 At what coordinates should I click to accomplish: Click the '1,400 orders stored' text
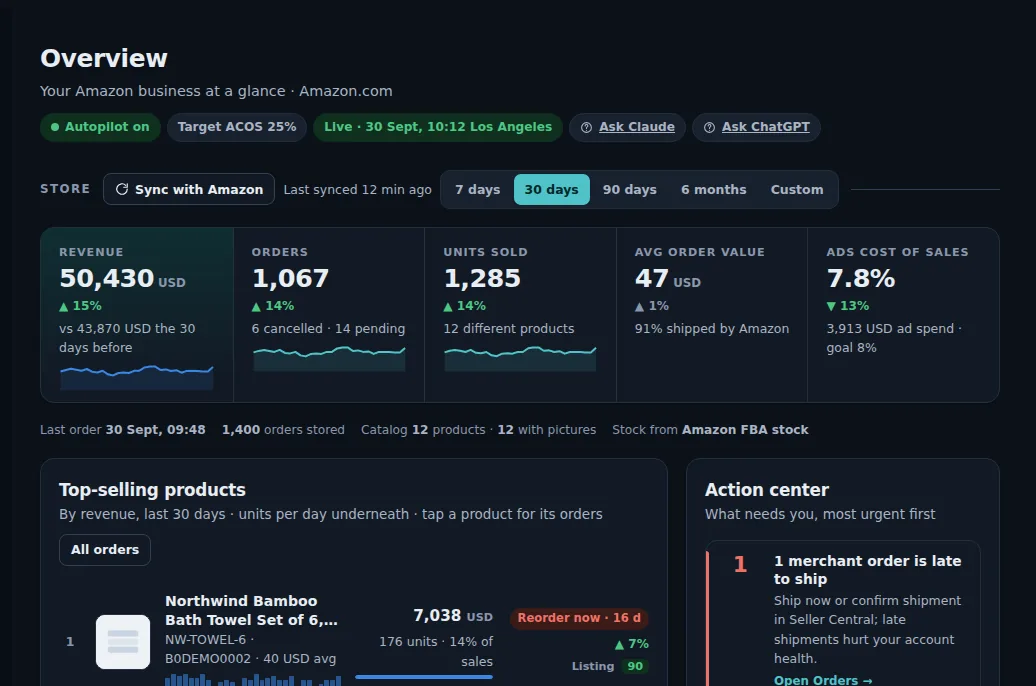(283, 430)
